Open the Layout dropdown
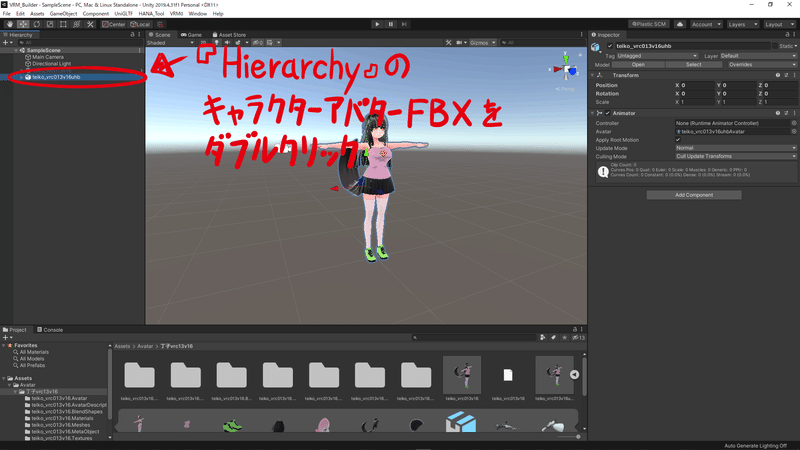The width and height of the screenshot is (800, 450). tap(779, 24)
